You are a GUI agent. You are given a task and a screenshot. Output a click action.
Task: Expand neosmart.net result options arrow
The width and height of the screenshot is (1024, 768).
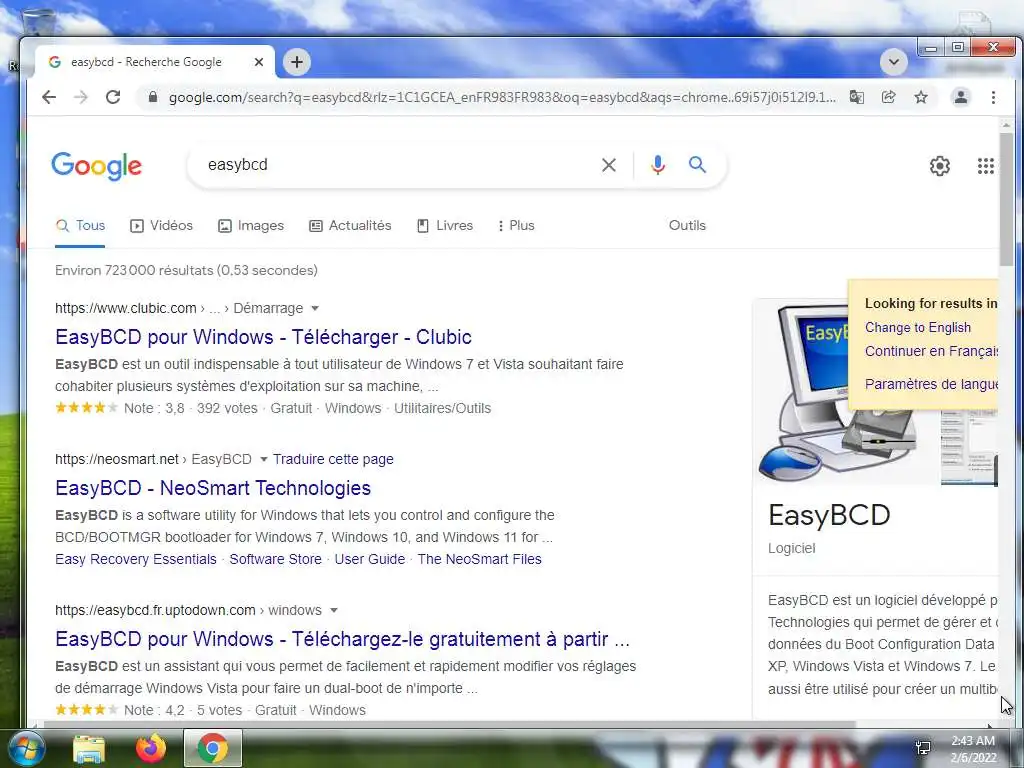(263, 459)
